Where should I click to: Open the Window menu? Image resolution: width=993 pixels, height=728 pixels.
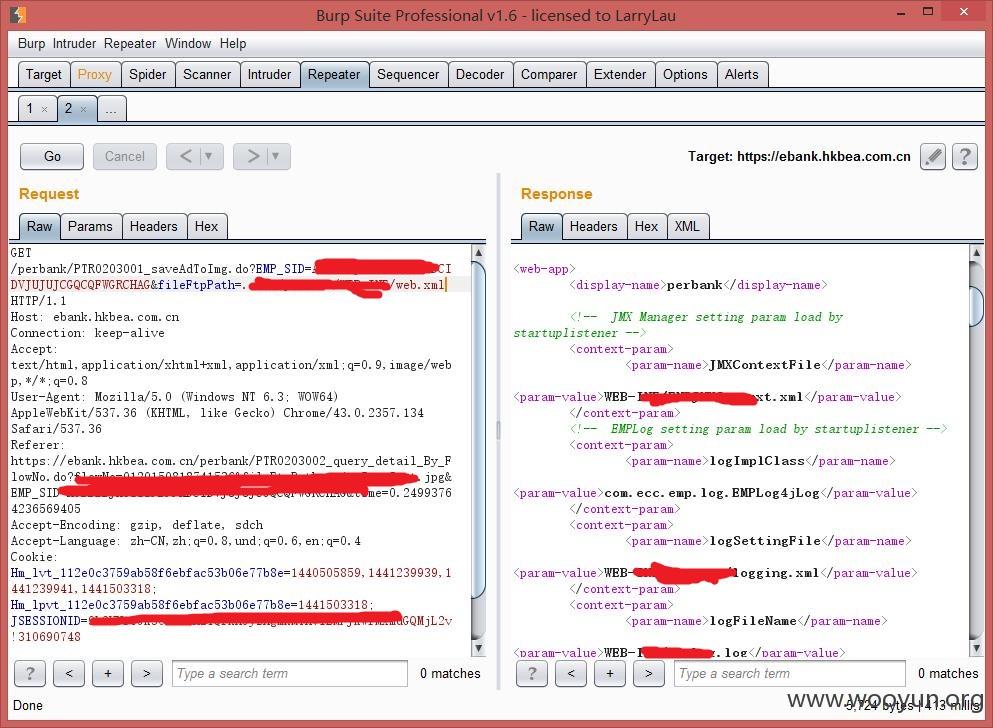tap(188, 44)
